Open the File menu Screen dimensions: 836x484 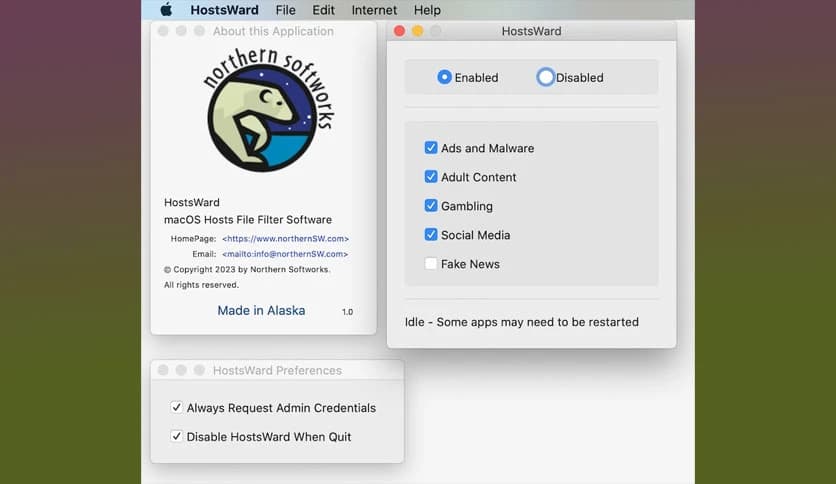pyautogui.click(x=285, y=10)
